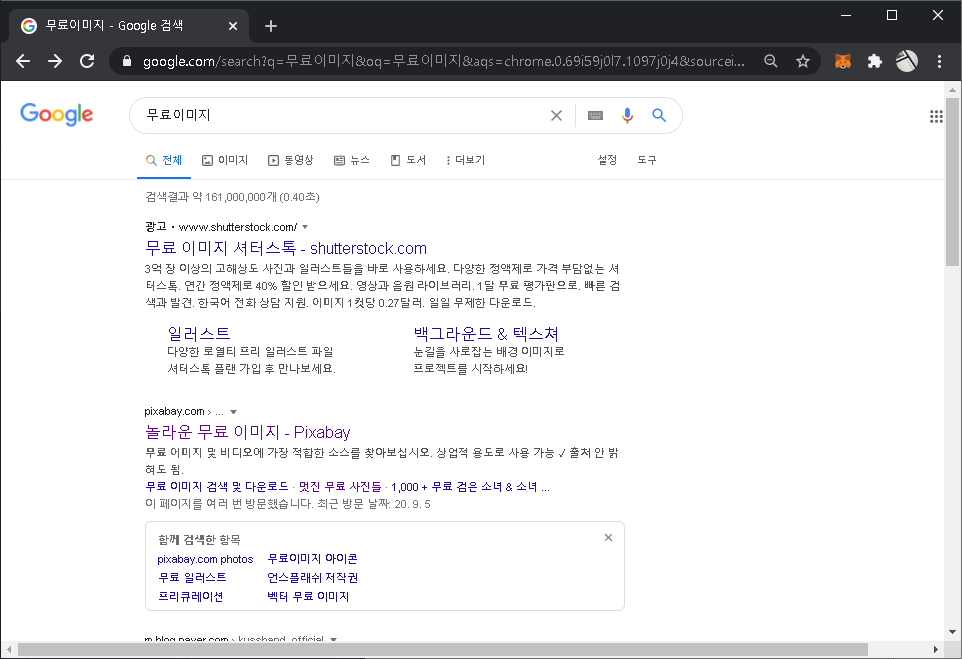This screenshot has height=659, width=962.
Task: Open 멋진 무료 사진들 sublink
Action: pos(340,487)
